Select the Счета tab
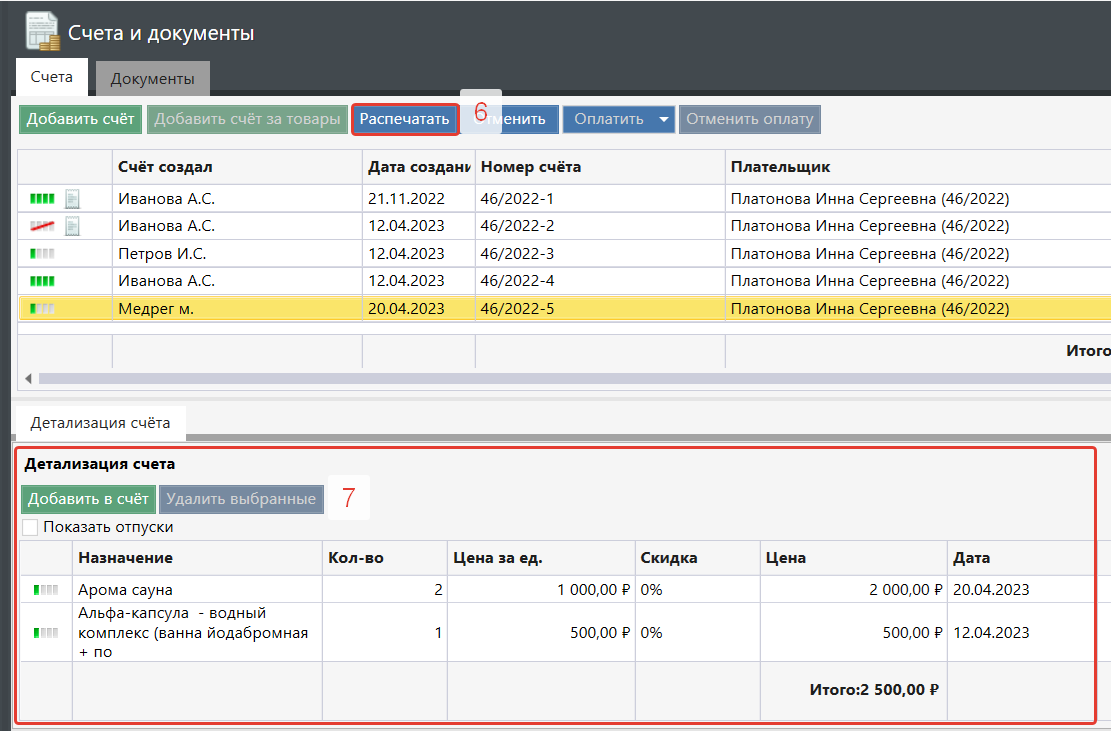The image size is (1111, 731). click(51, 77)
